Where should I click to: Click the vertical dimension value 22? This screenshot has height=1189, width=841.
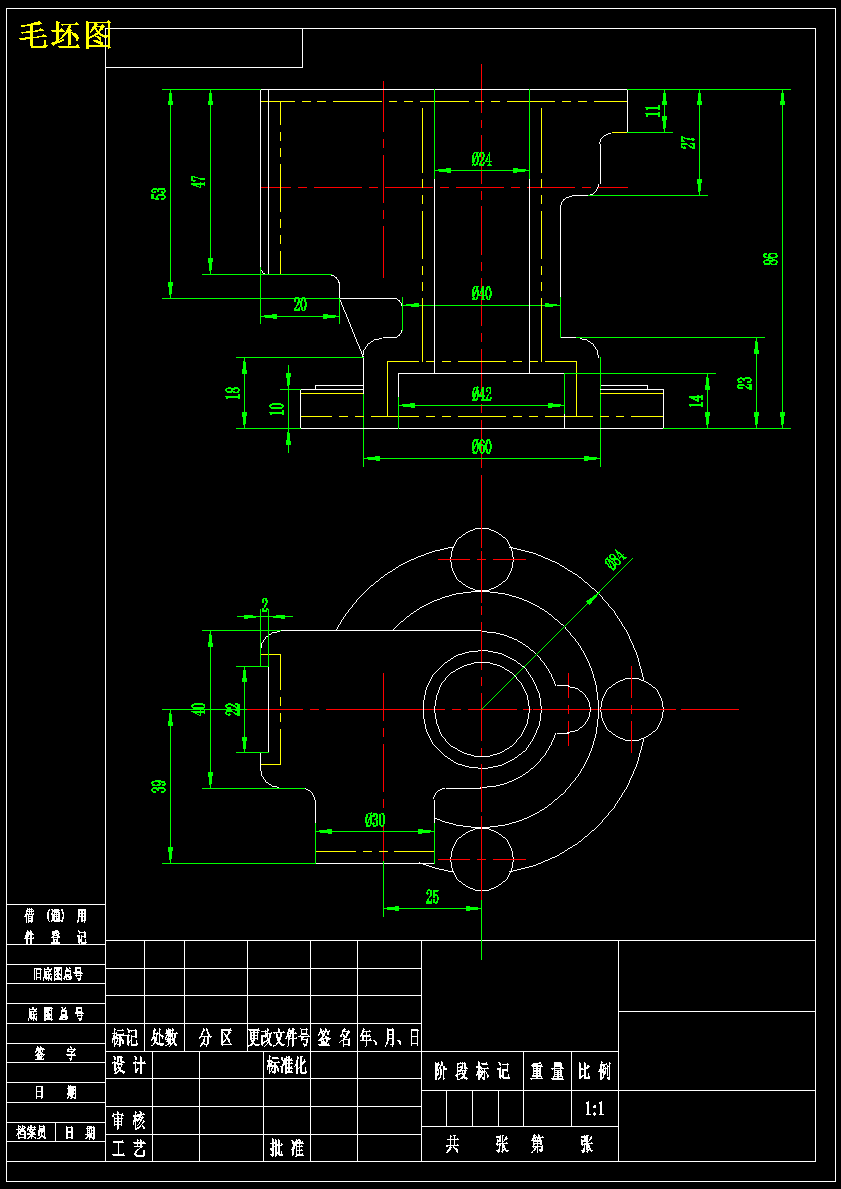pos(233,709)
